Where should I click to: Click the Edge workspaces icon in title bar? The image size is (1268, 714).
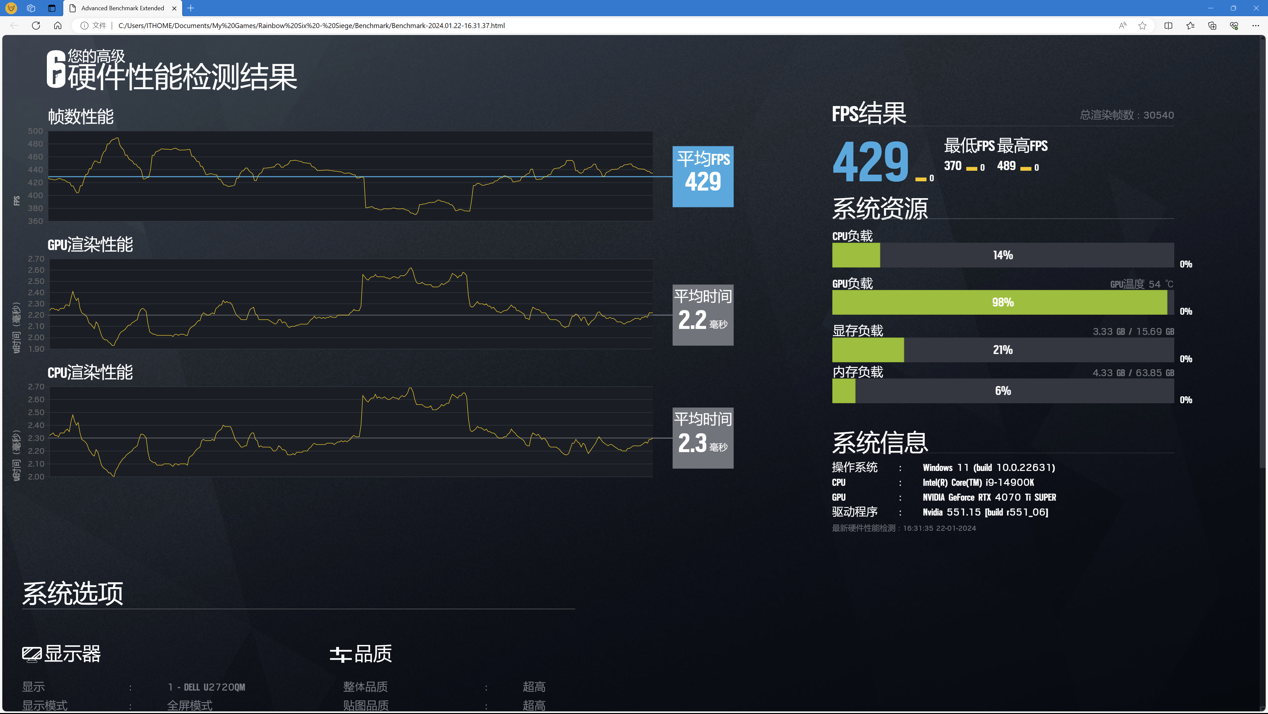31,8
